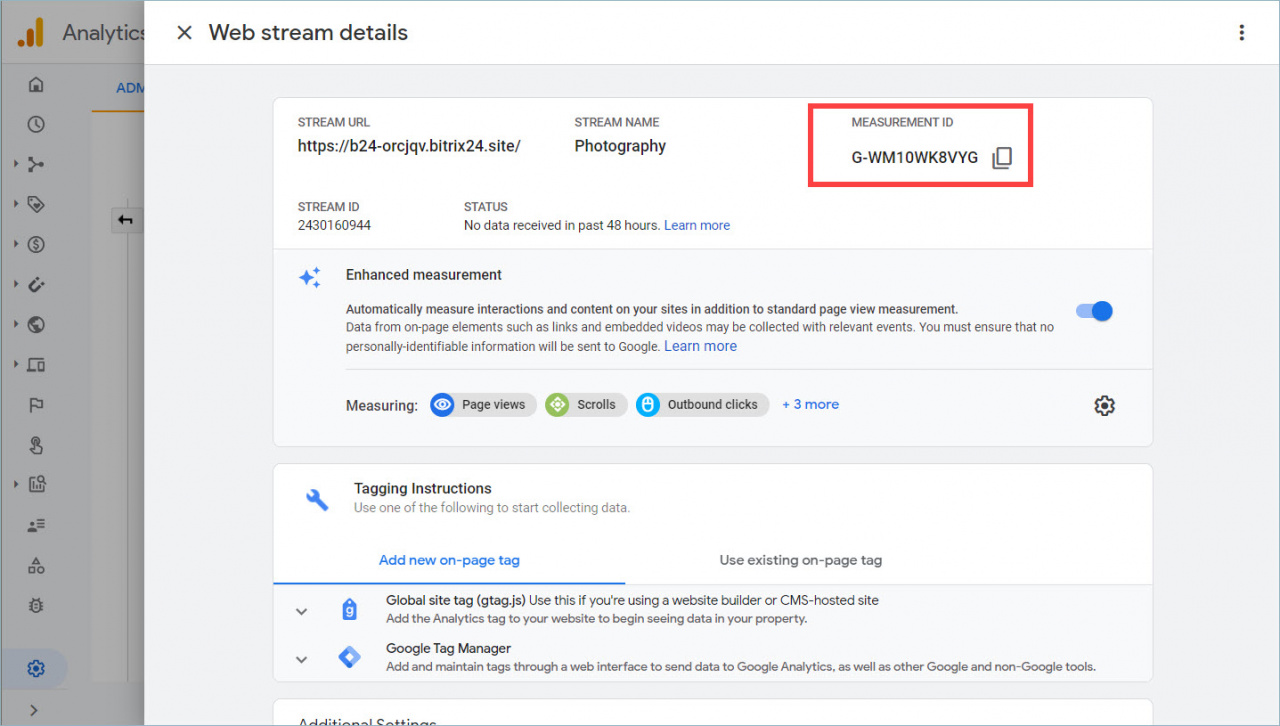Open Admin gear icon in sidebar
Screen dimensions: 1280x726
pos(36,669)
